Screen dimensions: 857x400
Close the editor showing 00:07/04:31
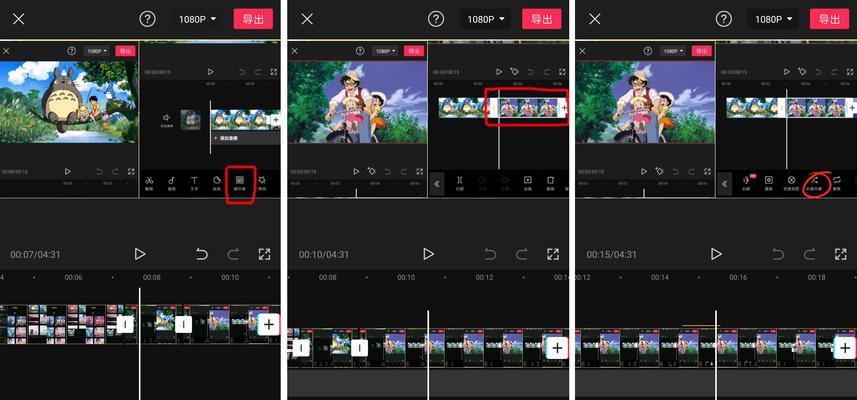pos(19,19)
